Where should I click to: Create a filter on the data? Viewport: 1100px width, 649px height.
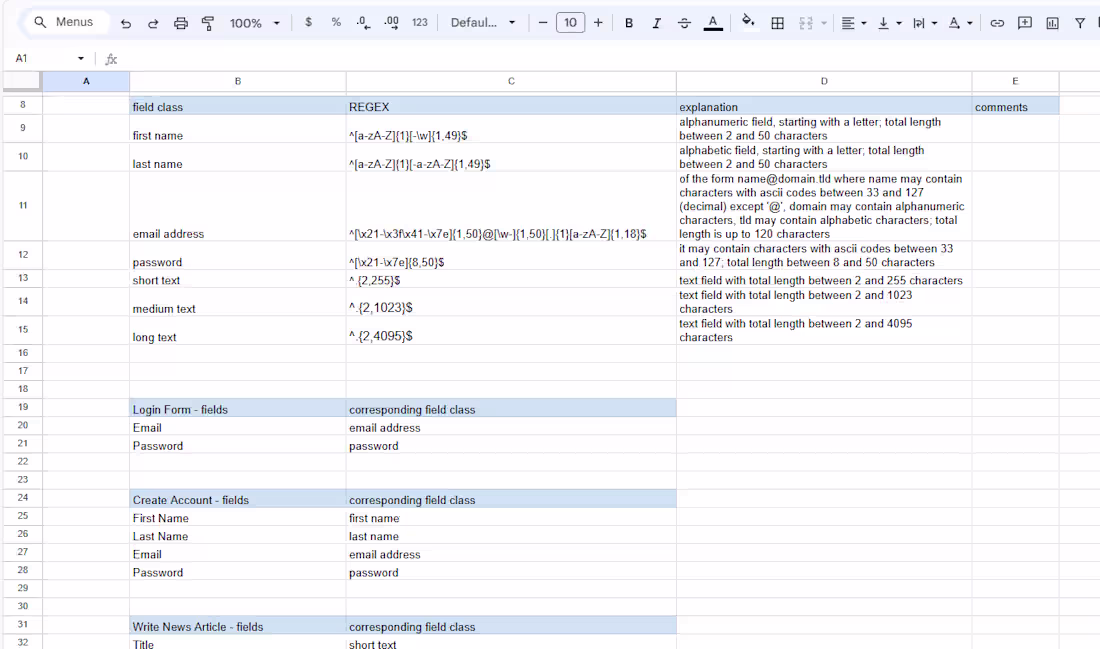1080,22
